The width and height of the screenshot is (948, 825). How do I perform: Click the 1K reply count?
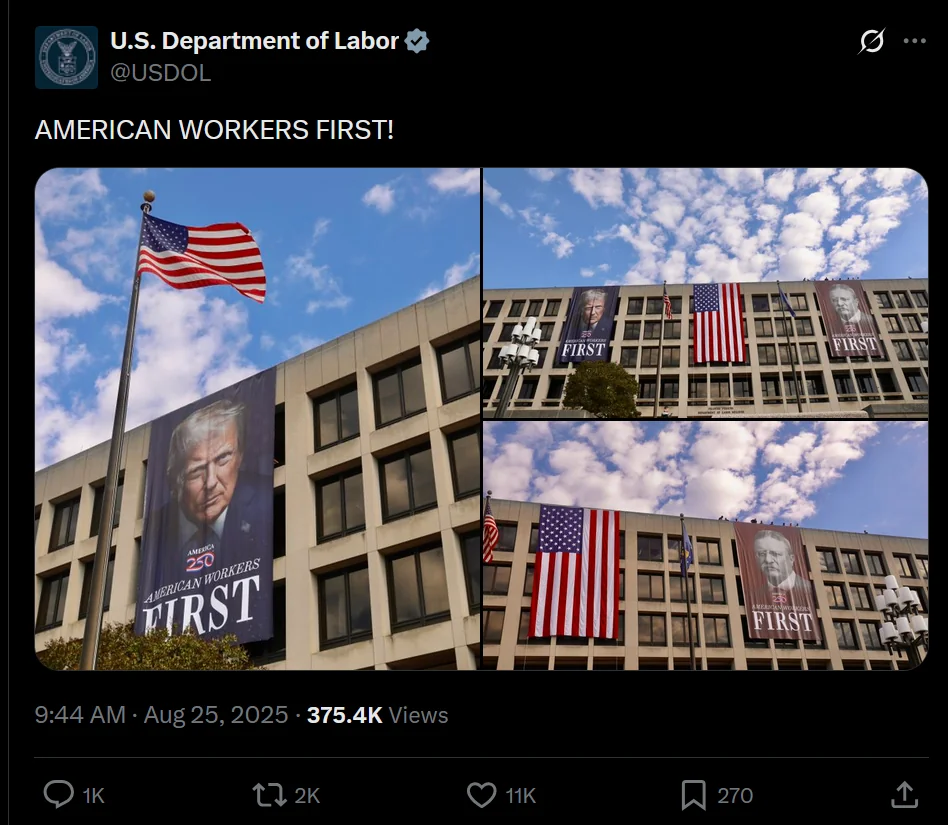pyautogui.click(x=94, y=795)
